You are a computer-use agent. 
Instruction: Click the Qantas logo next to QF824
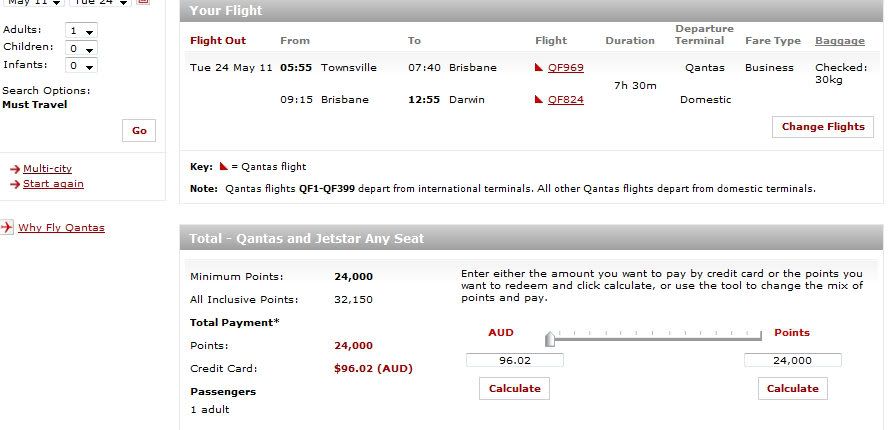click(x=539, y=100)
